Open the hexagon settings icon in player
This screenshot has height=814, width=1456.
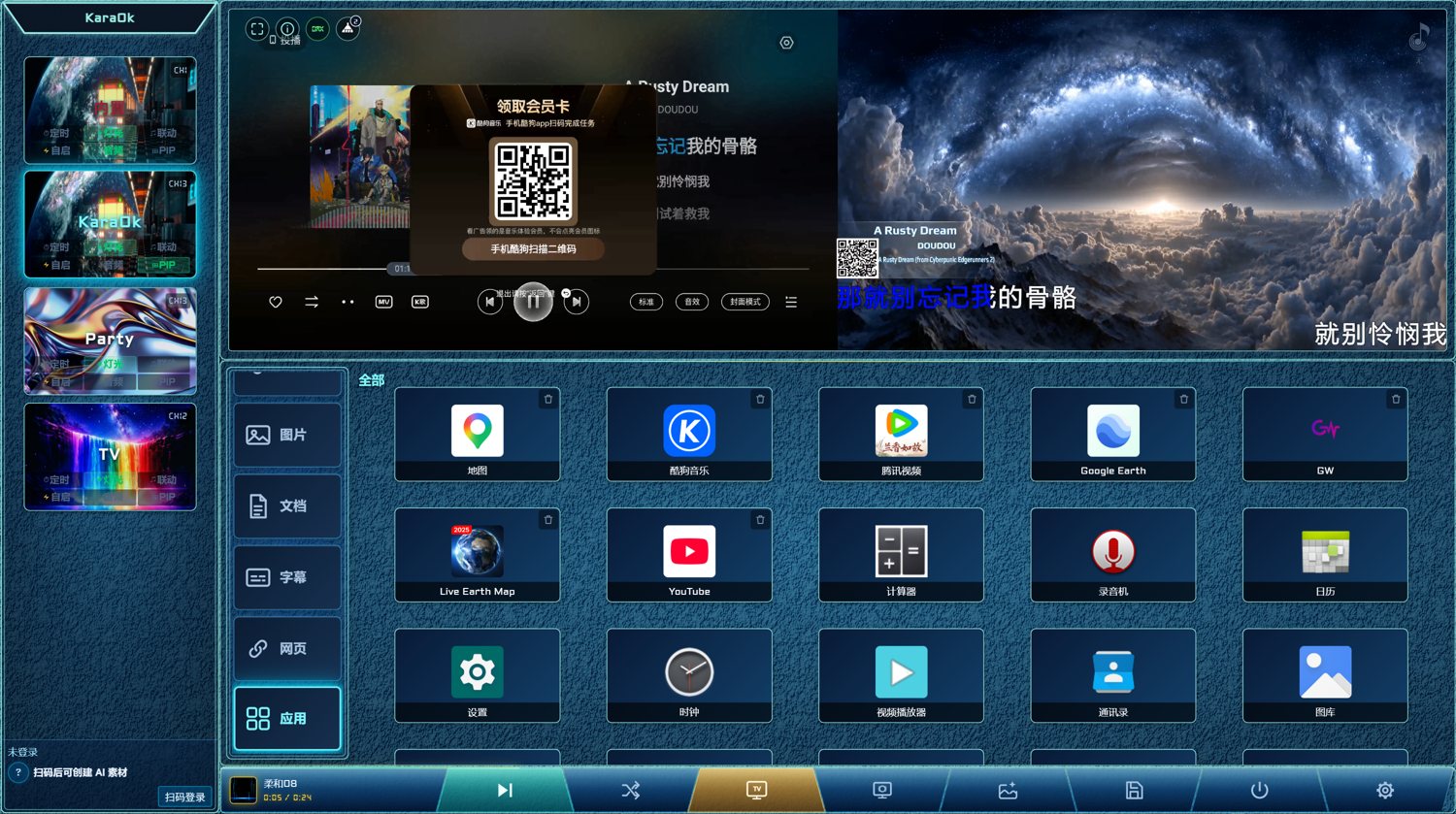(x=787, y=43)
